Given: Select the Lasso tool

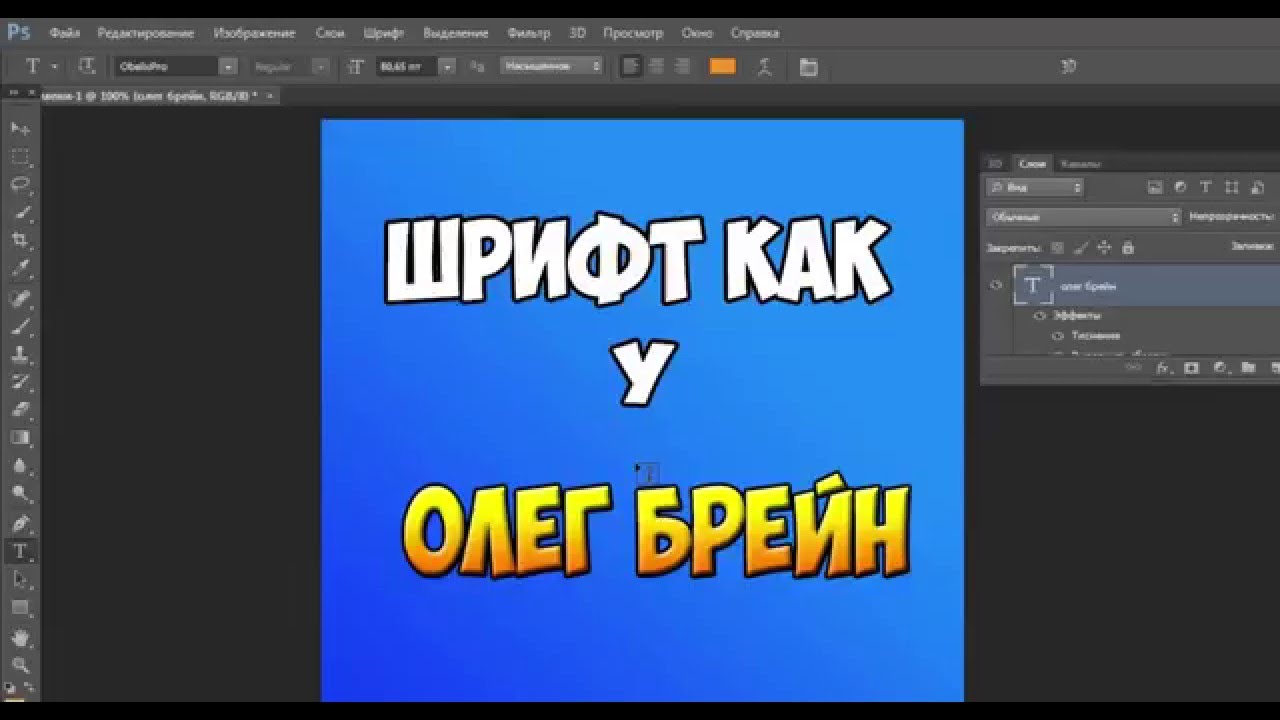Looking at the screenshot, I should (x=20, y=185).
